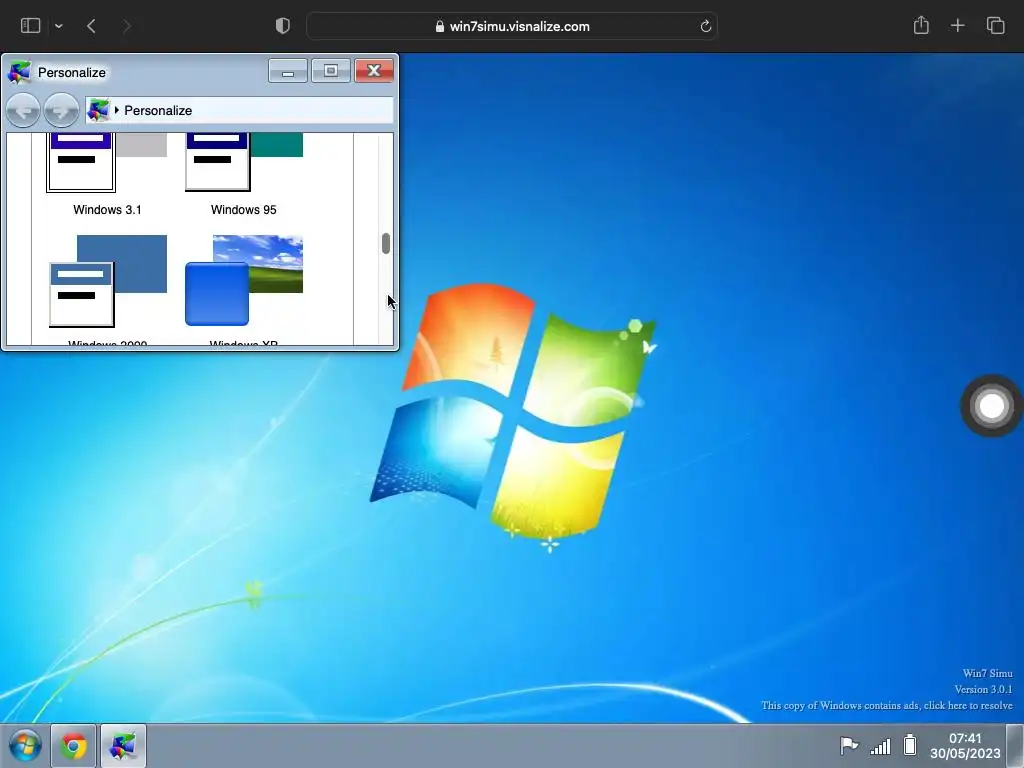Click the network signal tray icon
This screenshot has width=1024, height=768.
pos(880,746)
